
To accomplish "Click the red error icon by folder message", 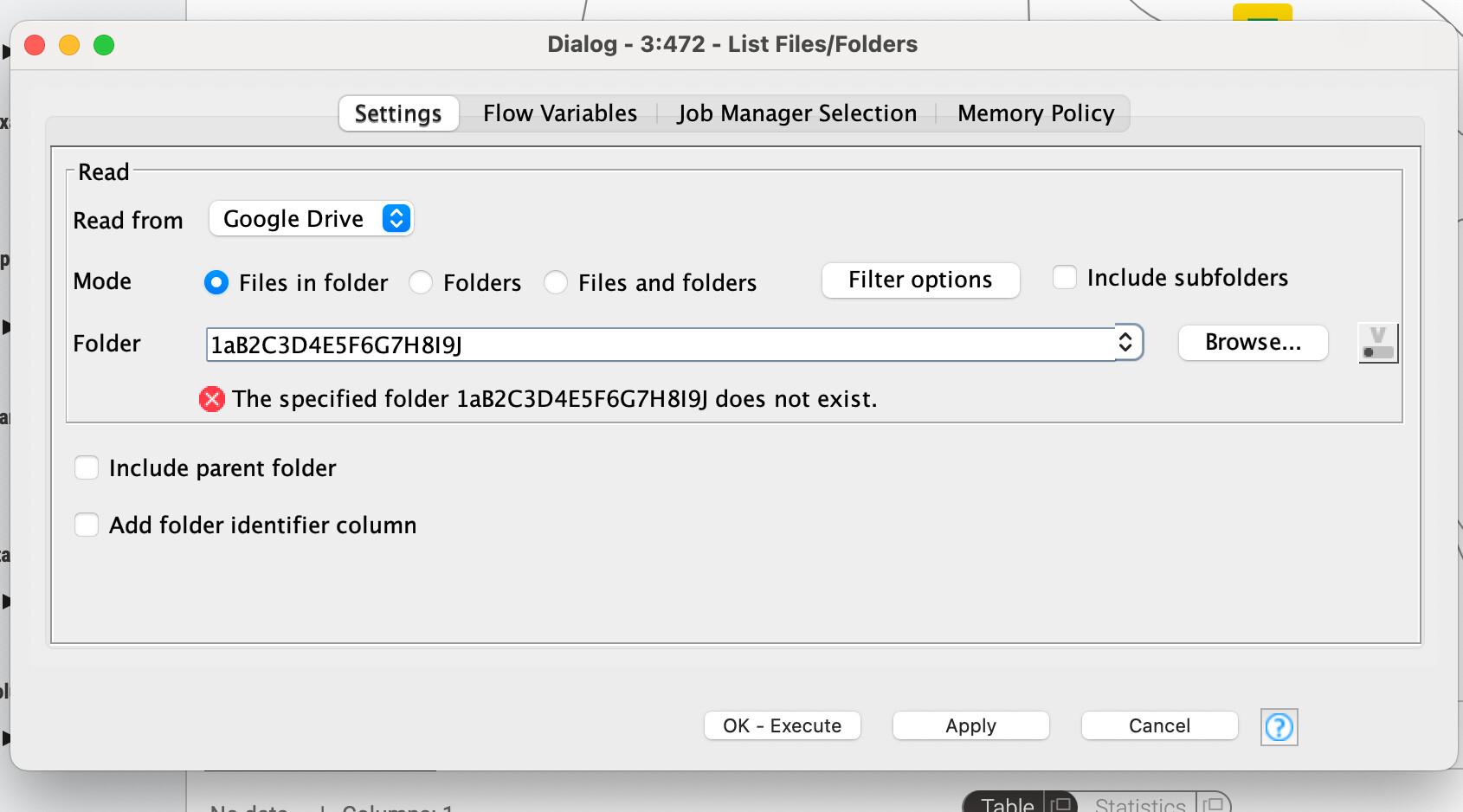I will tap(212, 399).
